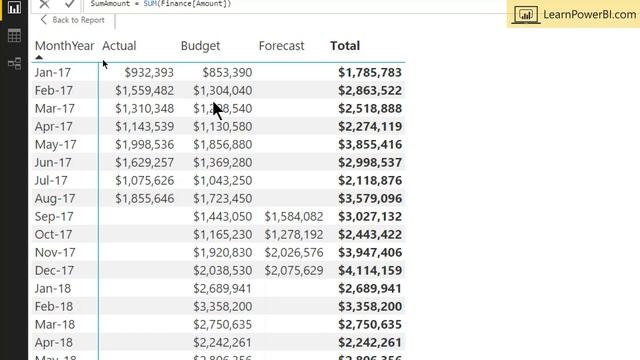Click Forecast value $1,278,192

pyautogui.click(x=294, y=234)
